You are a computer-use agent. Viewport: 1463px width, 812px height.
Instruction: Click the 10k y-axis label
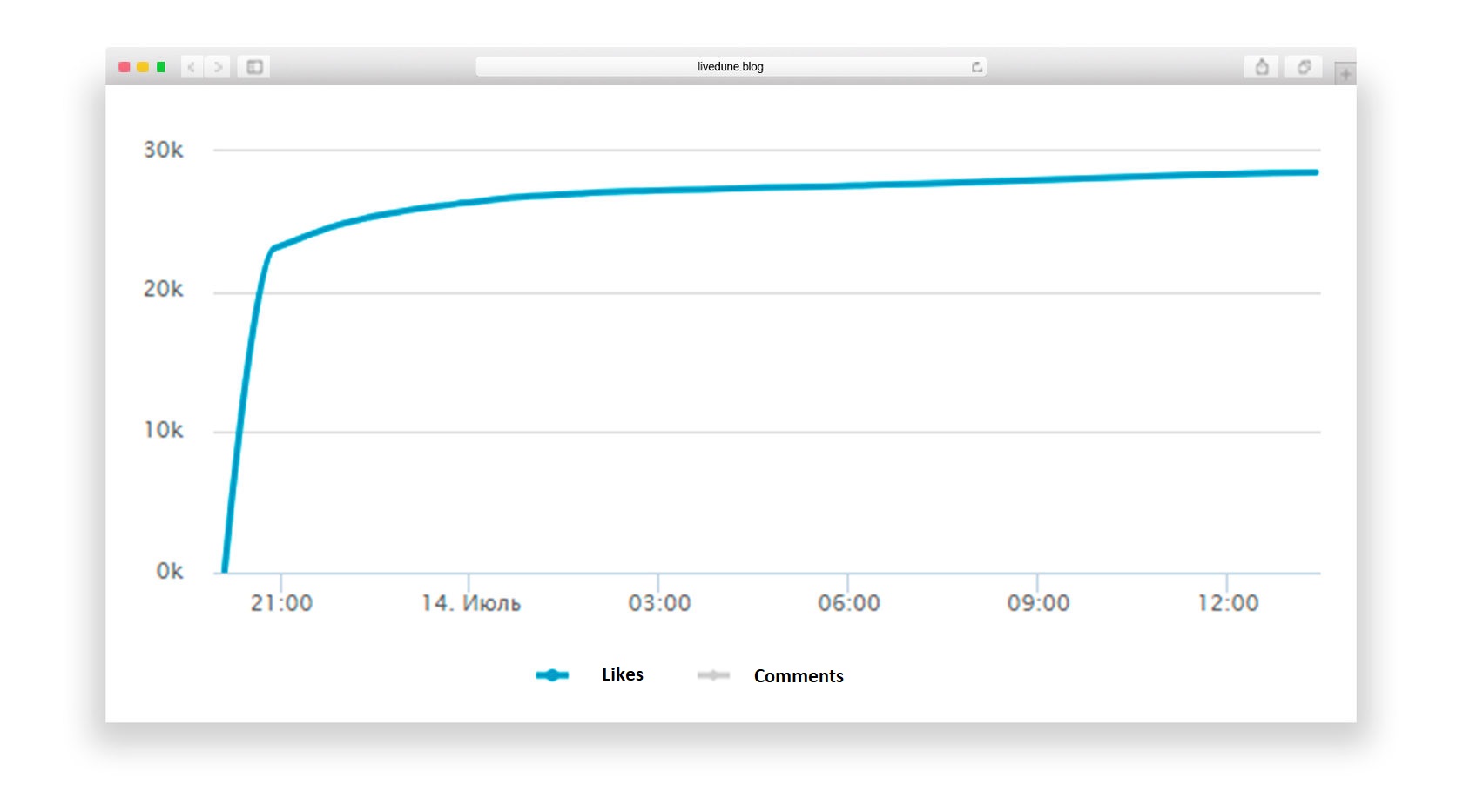(x=163, y=430)
